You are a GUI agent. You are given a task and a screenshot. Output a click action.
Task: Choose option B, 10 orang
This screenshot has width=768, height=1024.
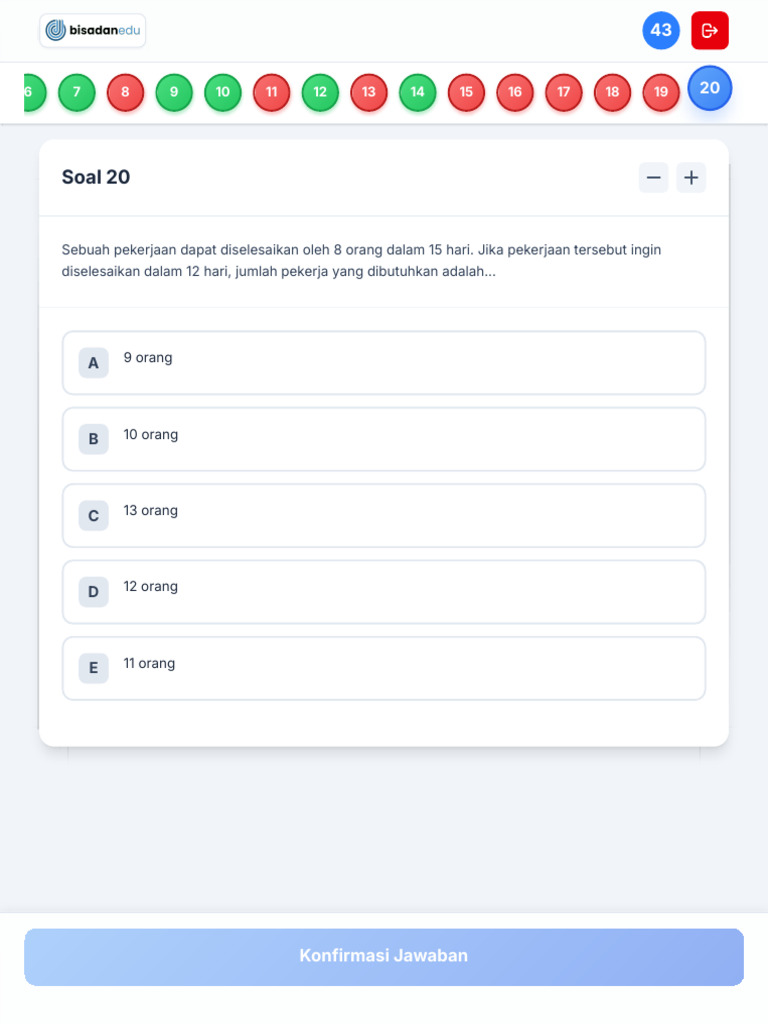click(384, 439)
